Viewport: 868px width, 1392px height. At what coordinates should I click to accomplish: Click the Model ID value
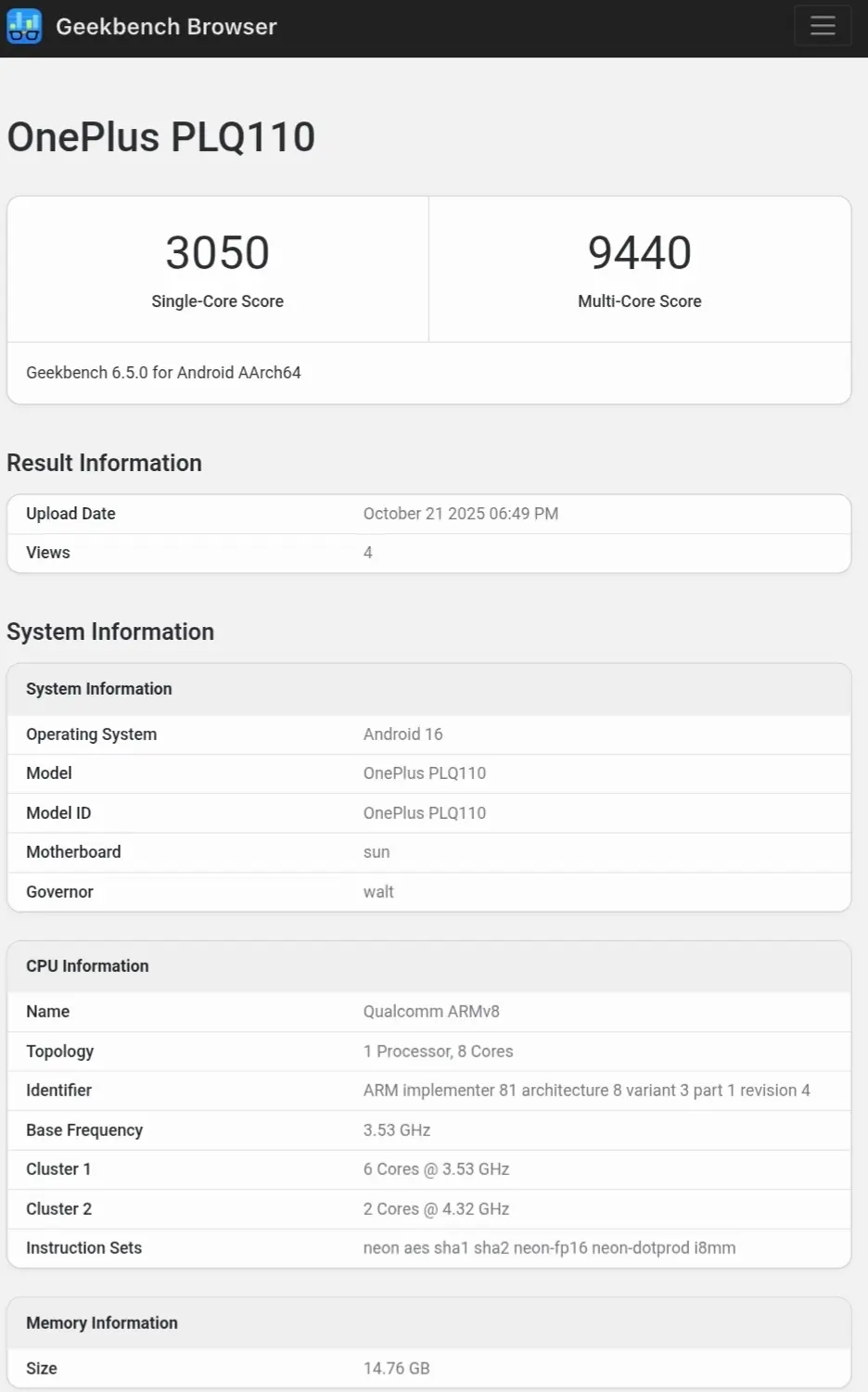pyautogui.click(x=424, y=813)
